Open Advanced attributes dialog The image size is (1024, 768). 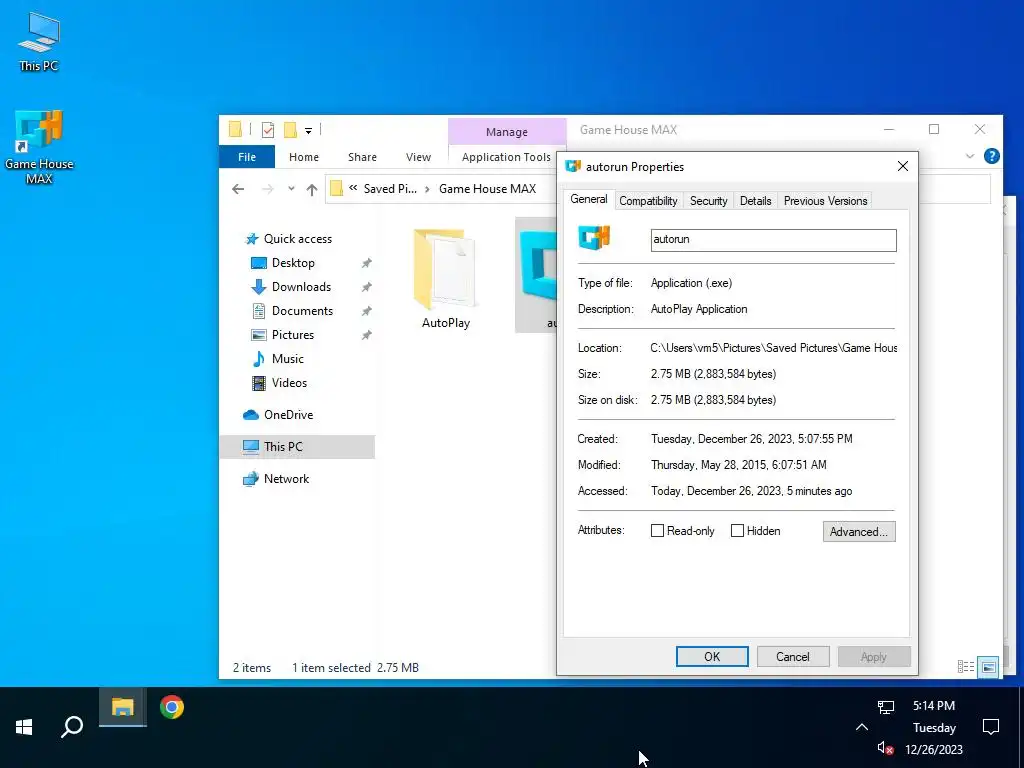click(x=859, y=532)
